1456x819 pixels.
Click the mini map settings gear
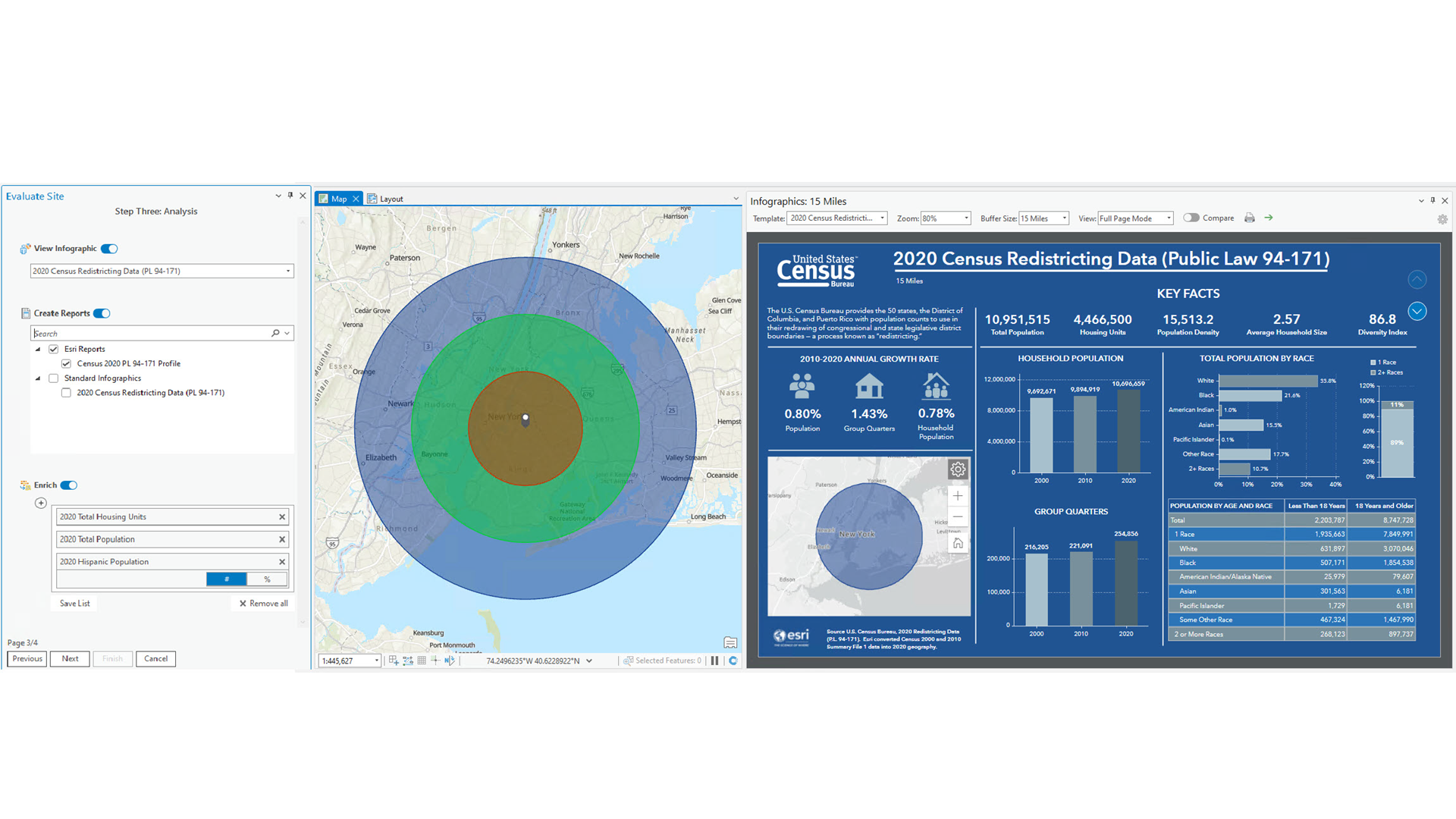coord(958,469)
